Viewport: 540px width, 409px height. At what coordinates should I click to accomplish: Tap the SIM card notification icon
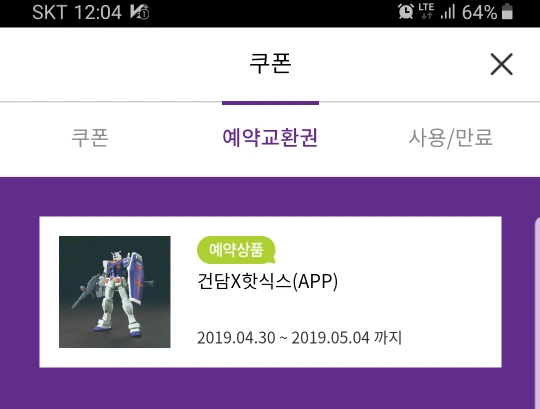[x=139, y=12]
